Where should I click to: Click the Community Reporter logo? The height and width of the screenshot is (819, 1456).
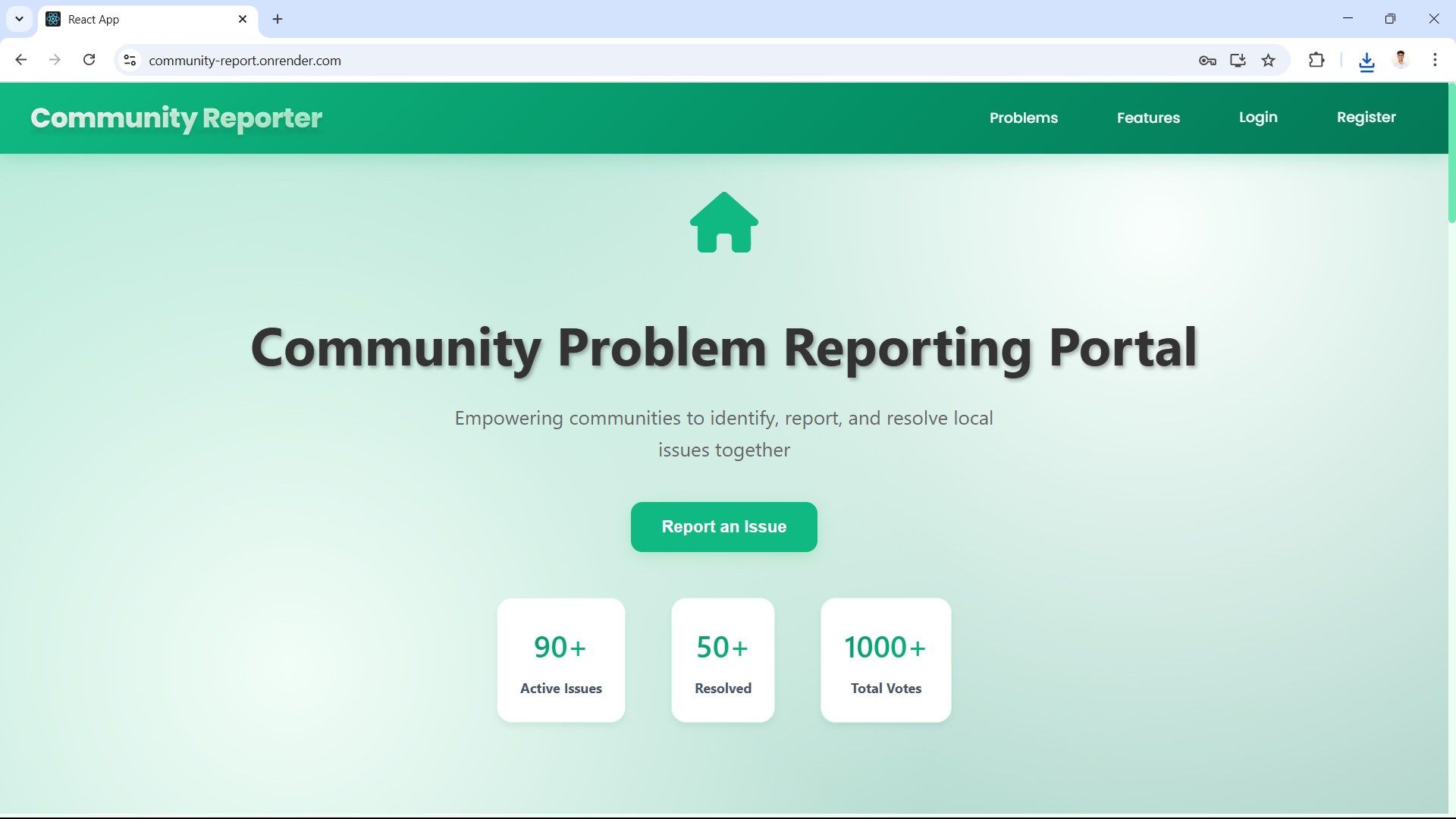(x=176, y=118)
